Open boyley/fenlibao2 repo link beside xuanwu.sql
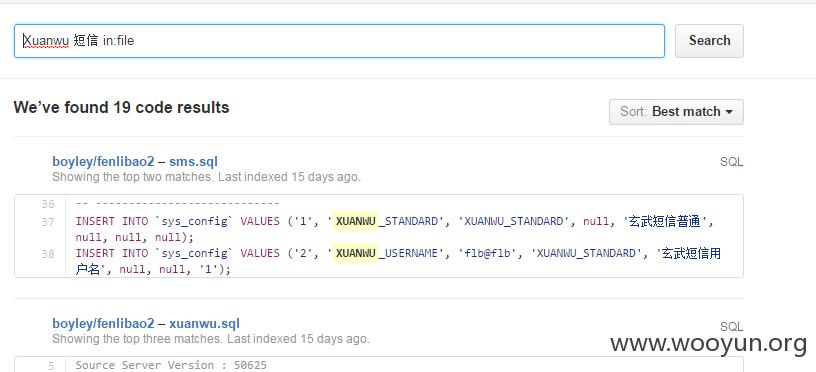 pos(103,324)
